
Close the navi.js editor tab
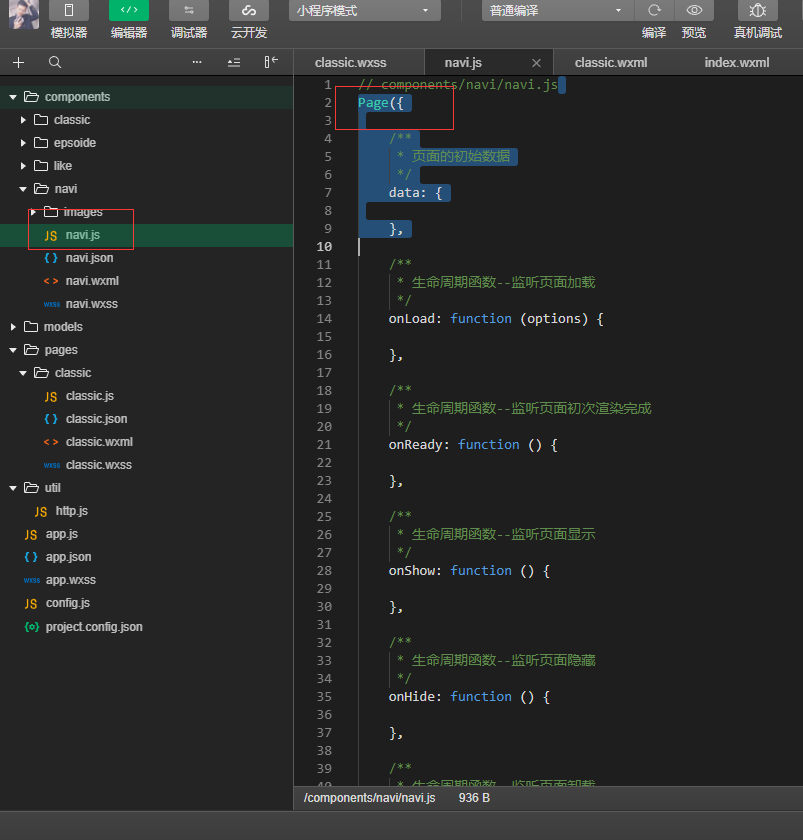[537, 63]
